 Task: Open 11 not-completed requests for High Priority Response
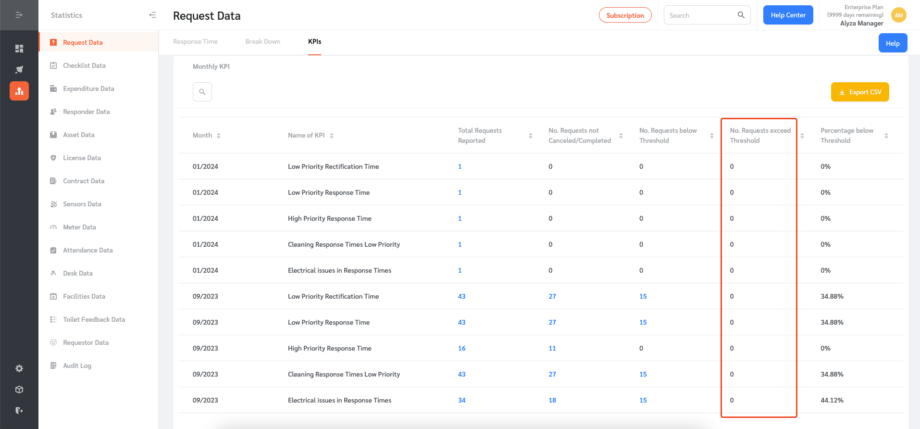(552, 348)
